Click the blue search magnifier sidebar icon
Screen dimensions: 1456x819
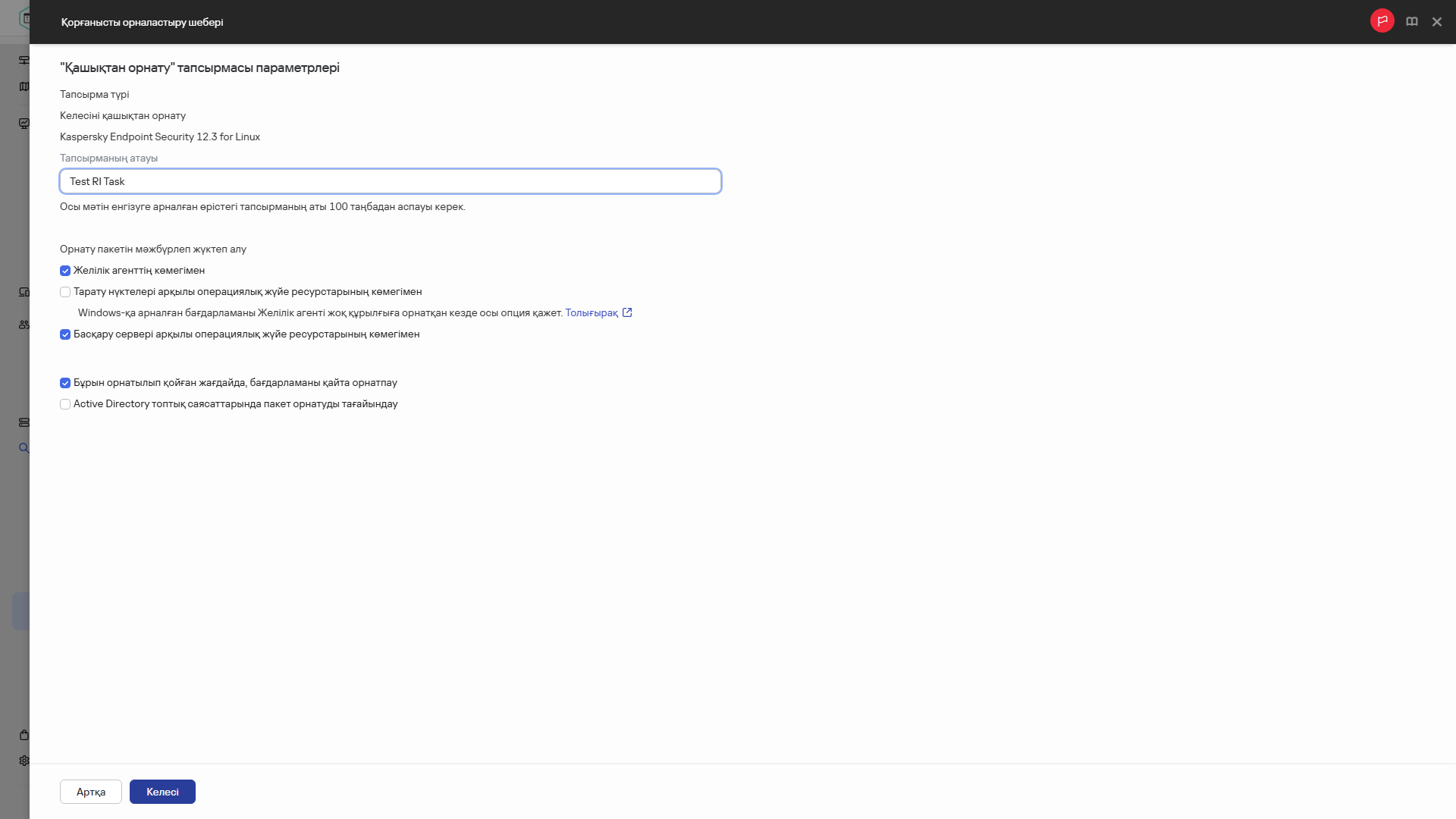pyautogui.click(x=24, y=448)
